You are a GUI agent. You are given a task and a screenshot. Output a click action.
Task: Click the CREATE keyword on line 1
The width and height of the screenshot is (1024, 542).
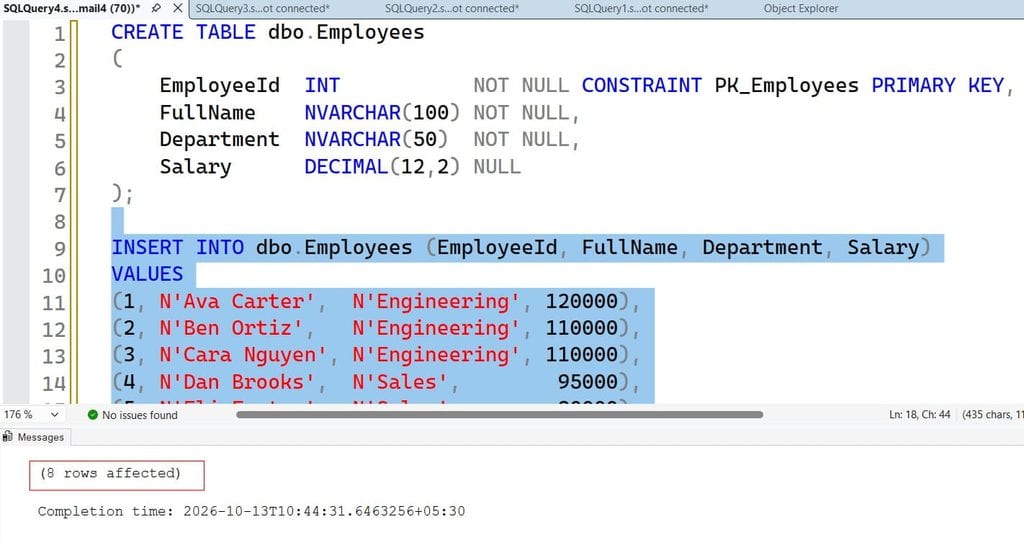(147, 32)
